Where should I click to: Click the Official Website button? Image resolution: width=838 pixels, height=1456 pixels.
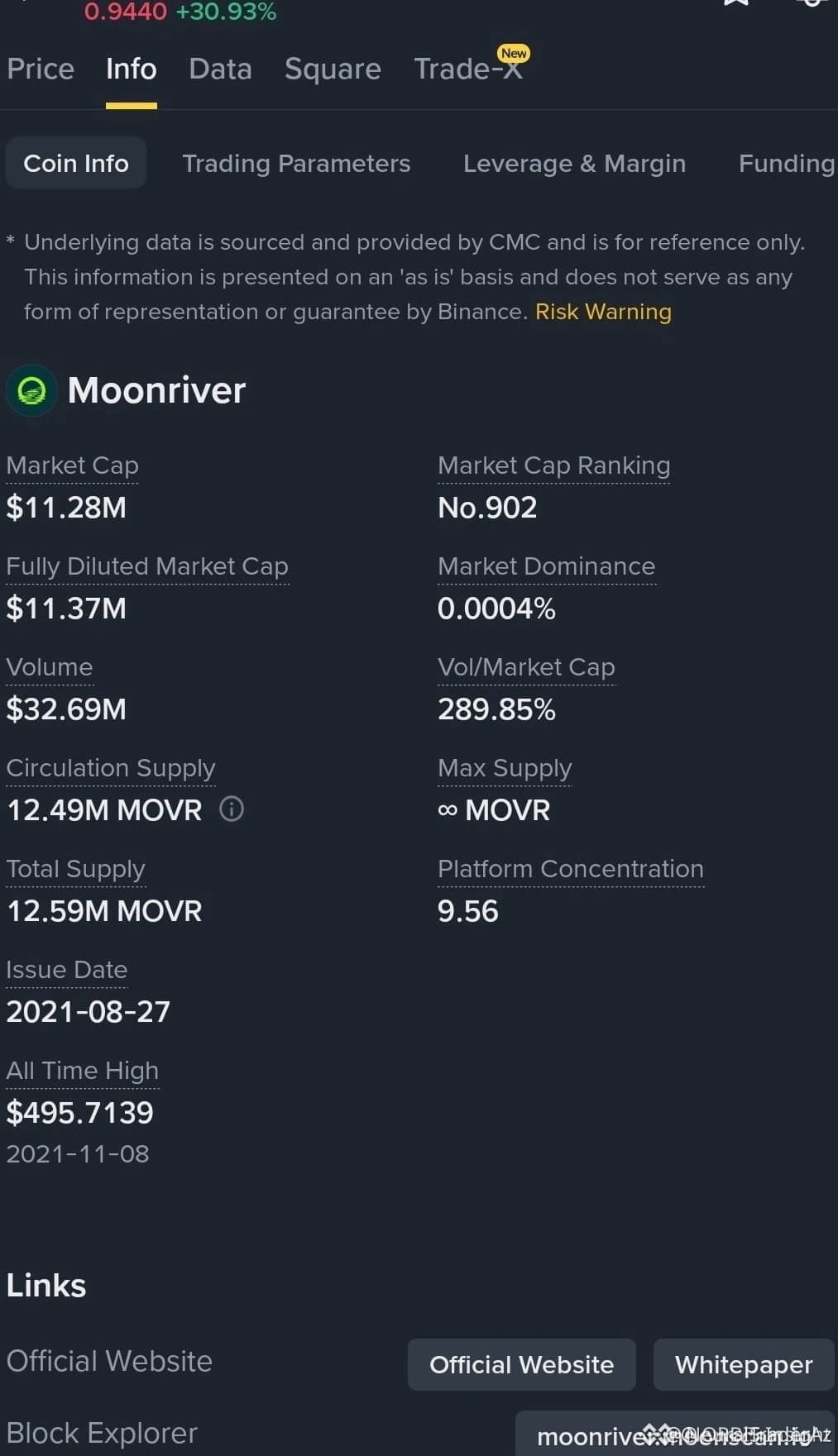tap(521, 1364)
